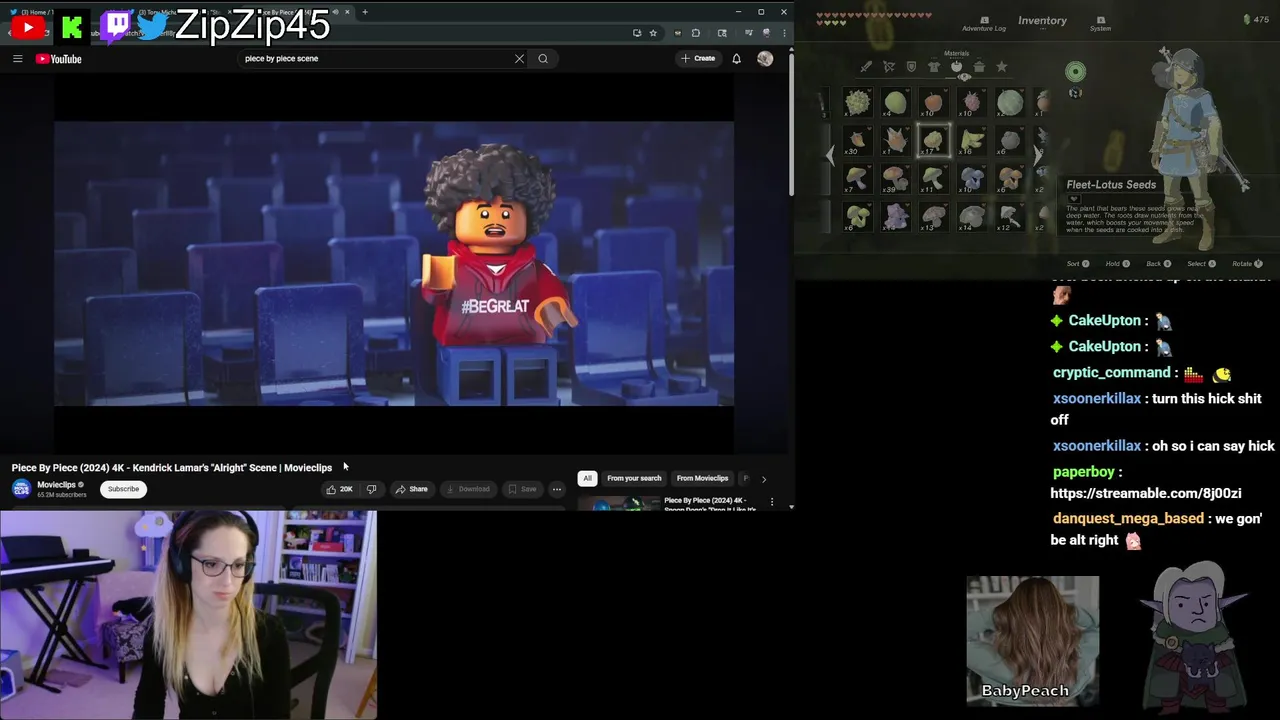Select the yellow banana x16 item slot

pos(971,141)
